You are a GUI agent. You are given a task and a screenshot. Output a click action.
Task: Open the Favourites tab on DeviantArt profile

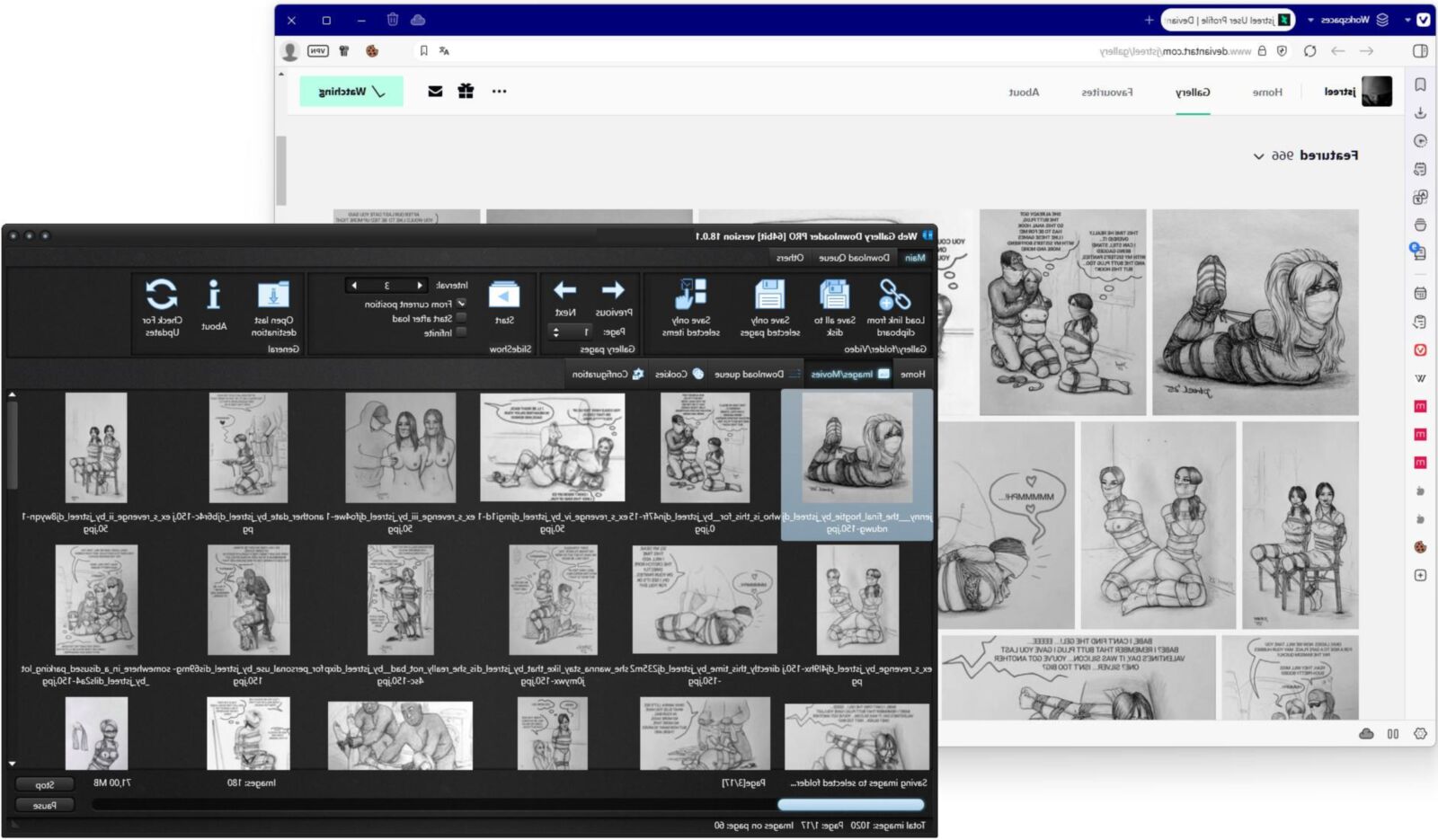pos(1106,92)
